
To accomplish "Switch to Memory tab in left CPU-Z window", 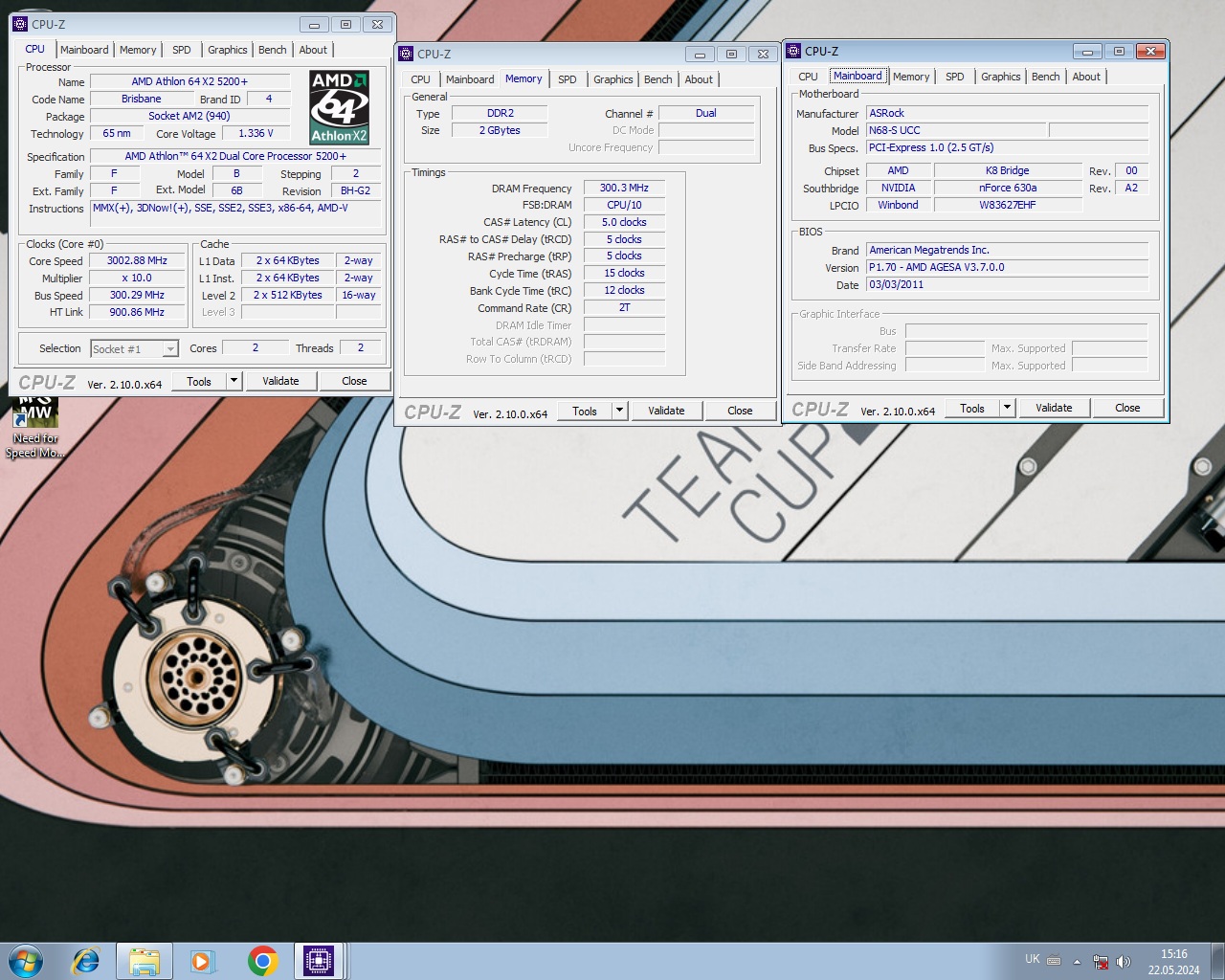I will [138, 50].
